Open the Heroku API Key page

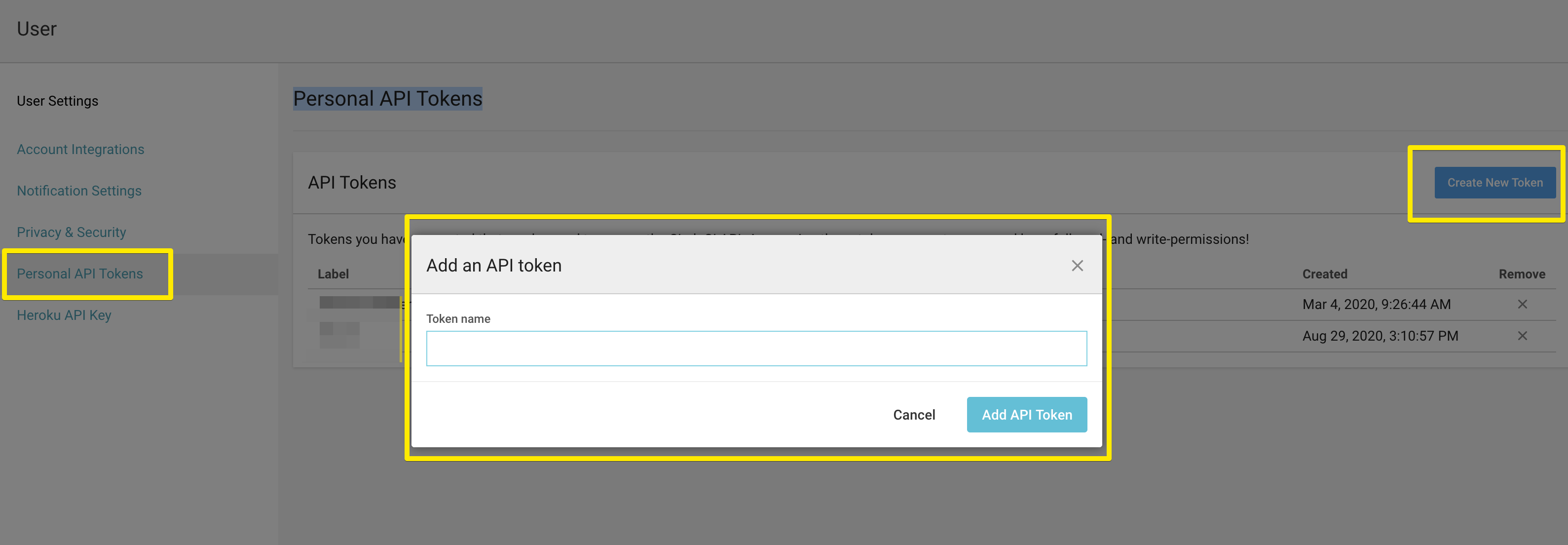point(64,315)
